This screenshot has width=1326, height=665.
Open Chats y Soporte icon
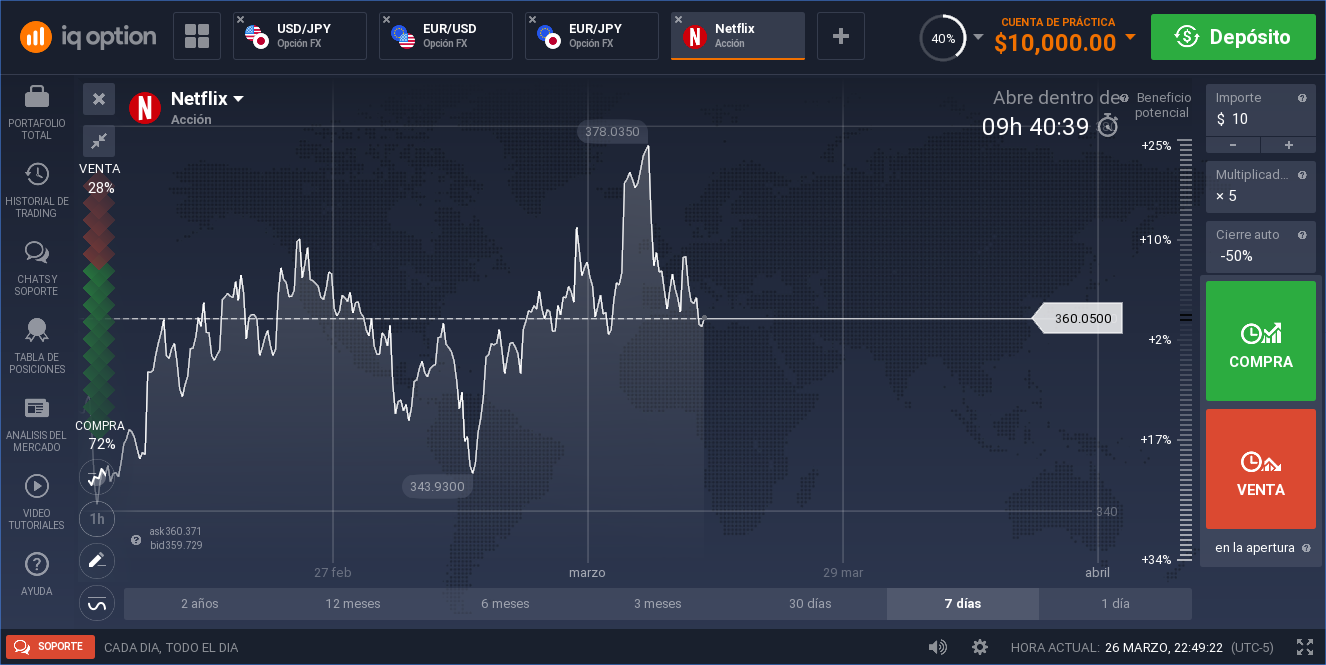[37, 252]
